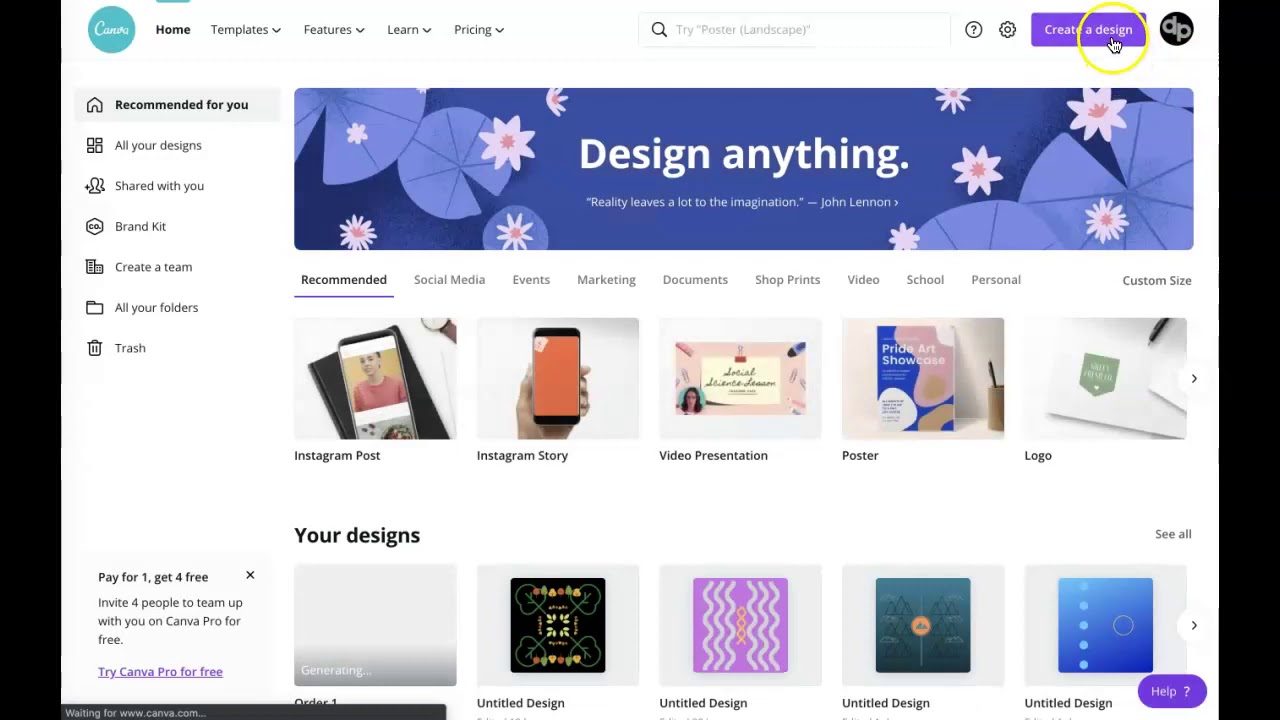Viewport: 1280px width, 720px height.
Task: Select the Brand Kit sidebar icon
Action: click(x=94, y=226)
